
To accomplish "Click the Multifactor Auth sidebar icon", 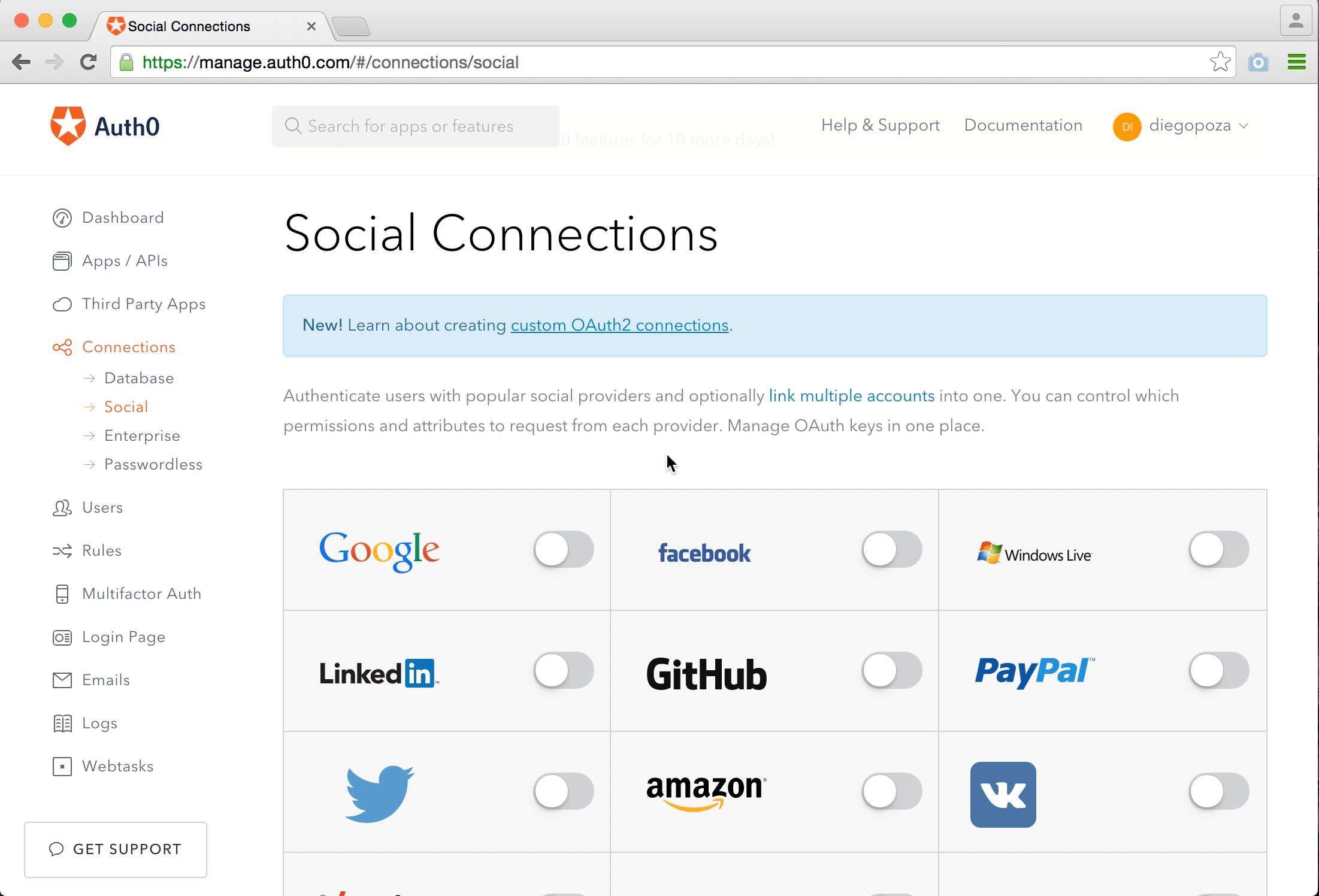I will (62, 593).
